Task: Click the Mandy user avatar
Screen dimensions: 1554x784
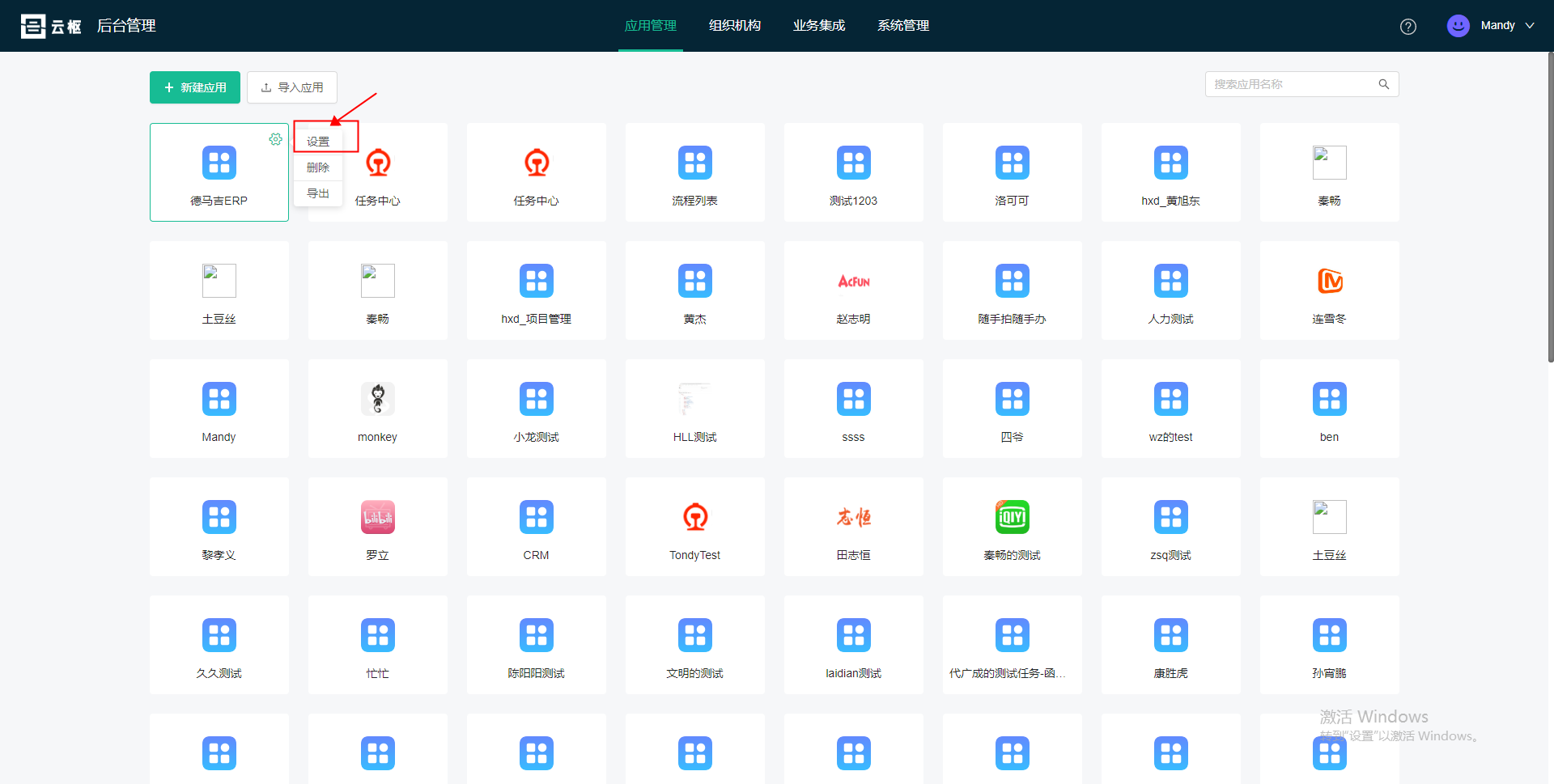Action: coord(1458,26)
